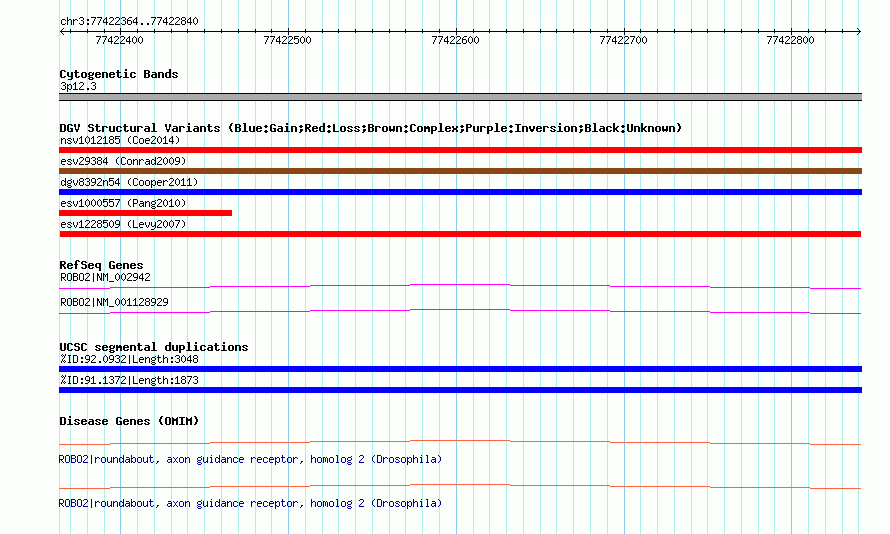
Task: Click the ROBO2|NM_002942 transcript label
Action: [106, 277]
